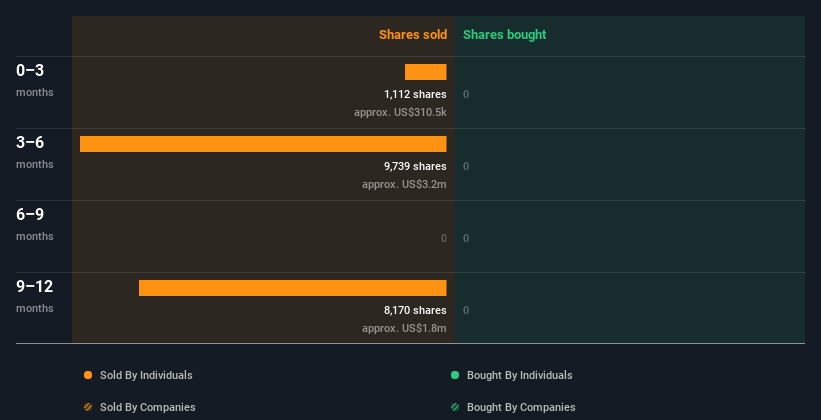The image size is (821, 420).
Task: Toggle the Bought By Individuals legend label
Action: (x=519, y=375)
